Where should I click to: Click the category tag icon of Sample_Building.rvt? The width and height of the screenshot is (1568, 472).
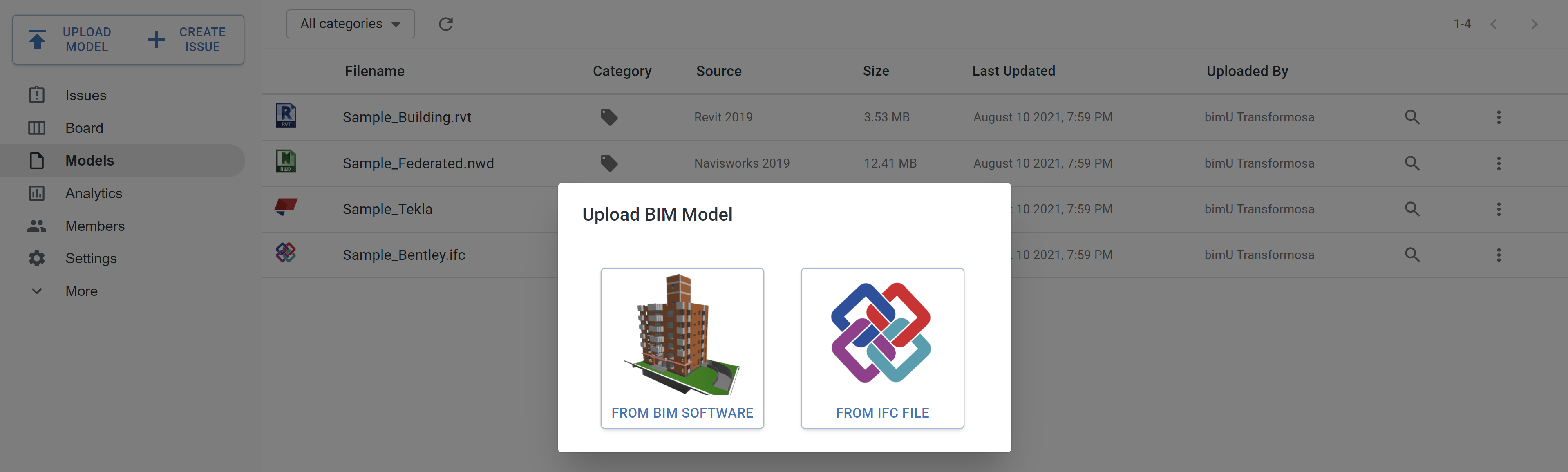click(609, 117)
